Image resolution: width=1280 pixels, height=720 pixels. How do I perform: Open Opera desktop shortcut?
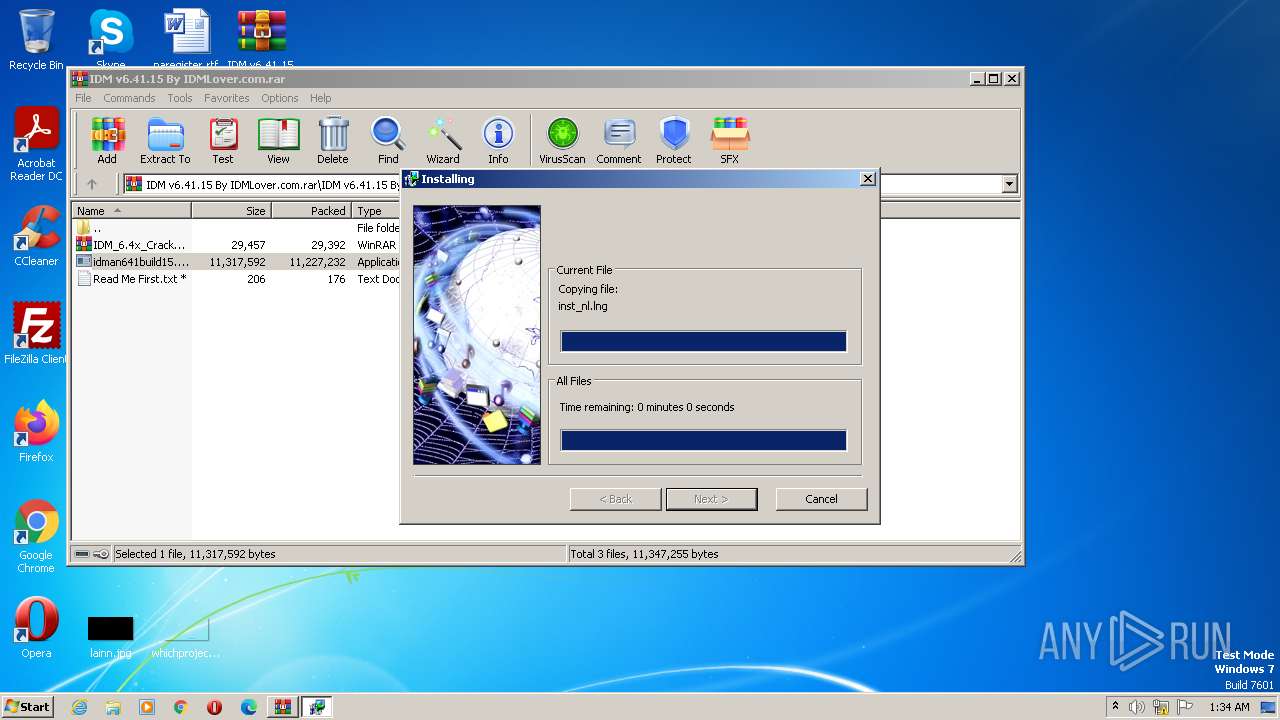tap(36, 629)
